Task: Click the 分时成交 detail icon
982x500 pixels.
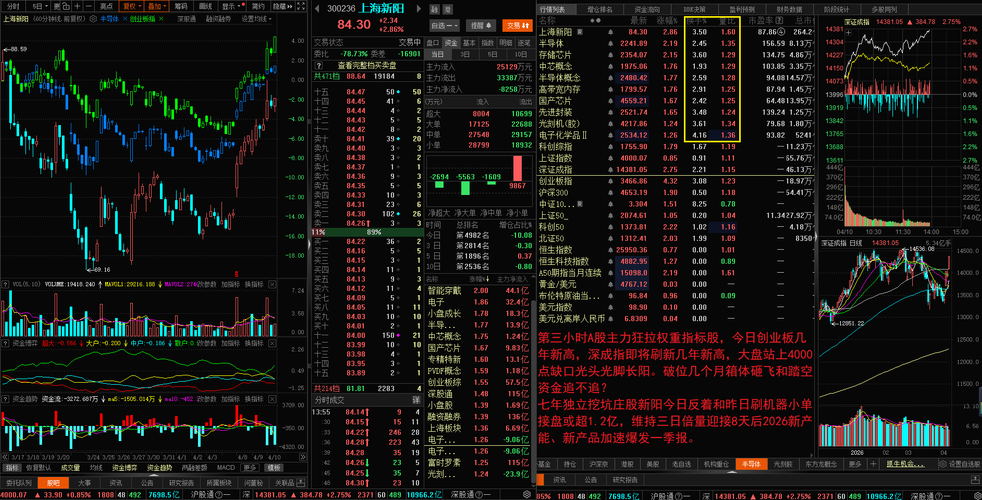Action: (x=416, y=400)
